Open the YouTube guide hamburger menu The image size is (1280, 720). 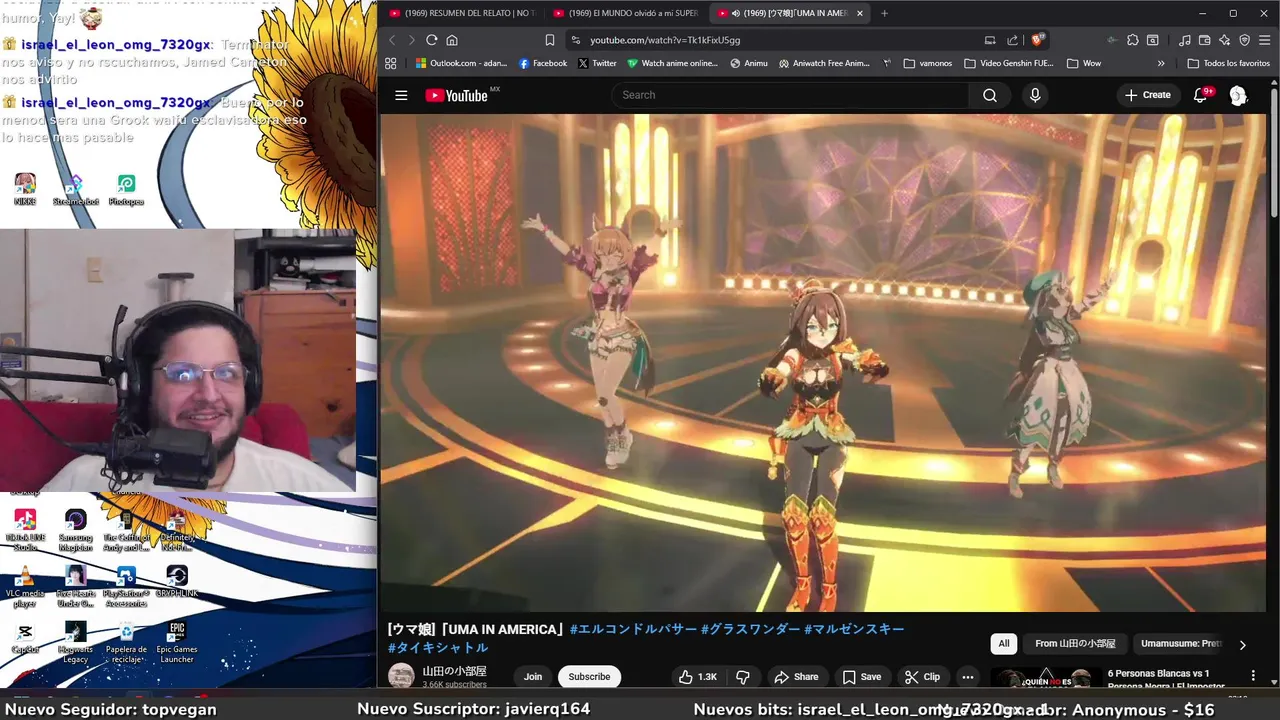[401, 95]
